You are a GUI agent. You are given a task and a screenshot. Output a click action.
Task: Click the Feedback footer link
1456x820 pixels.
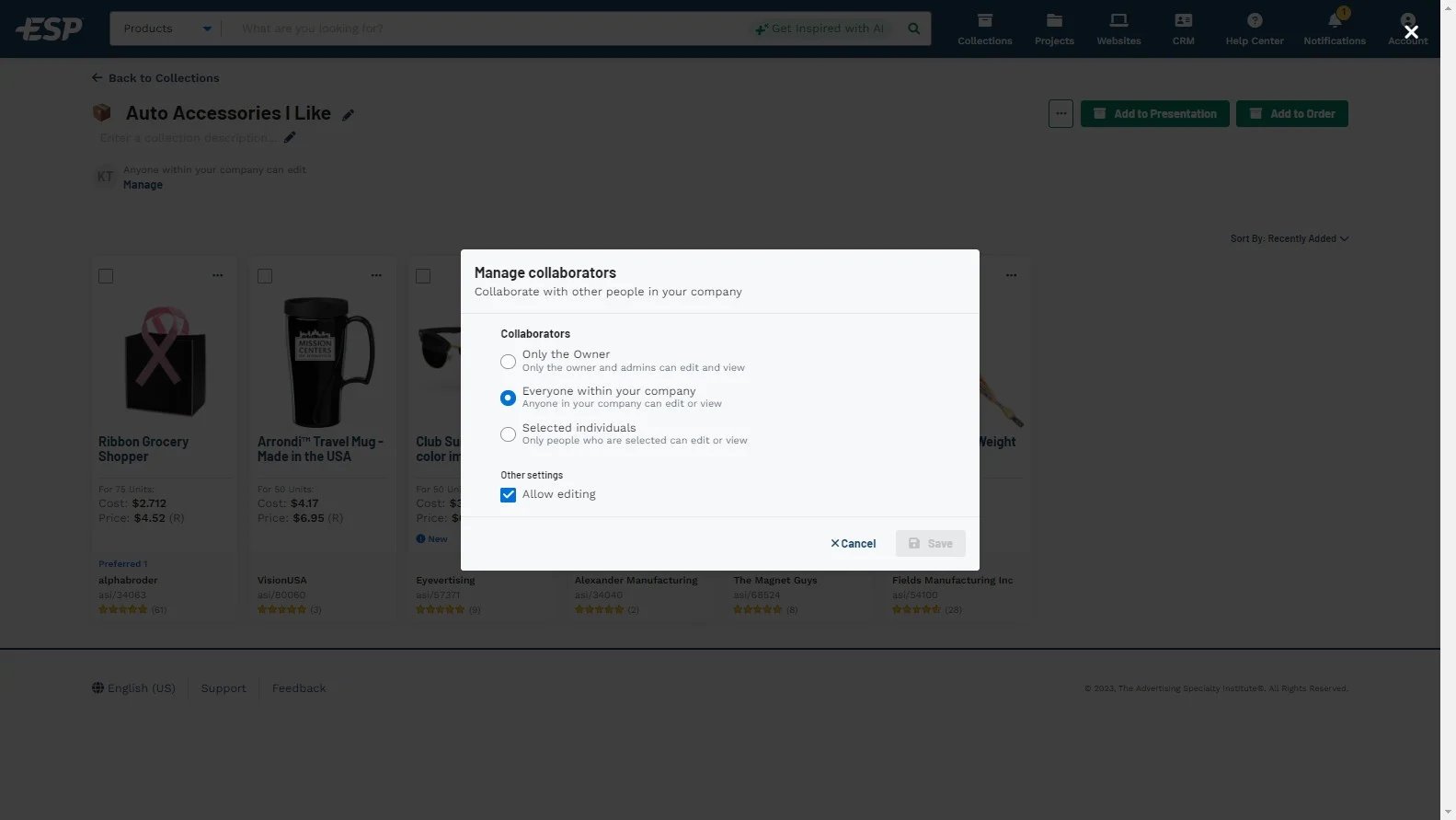click(299, 688)
